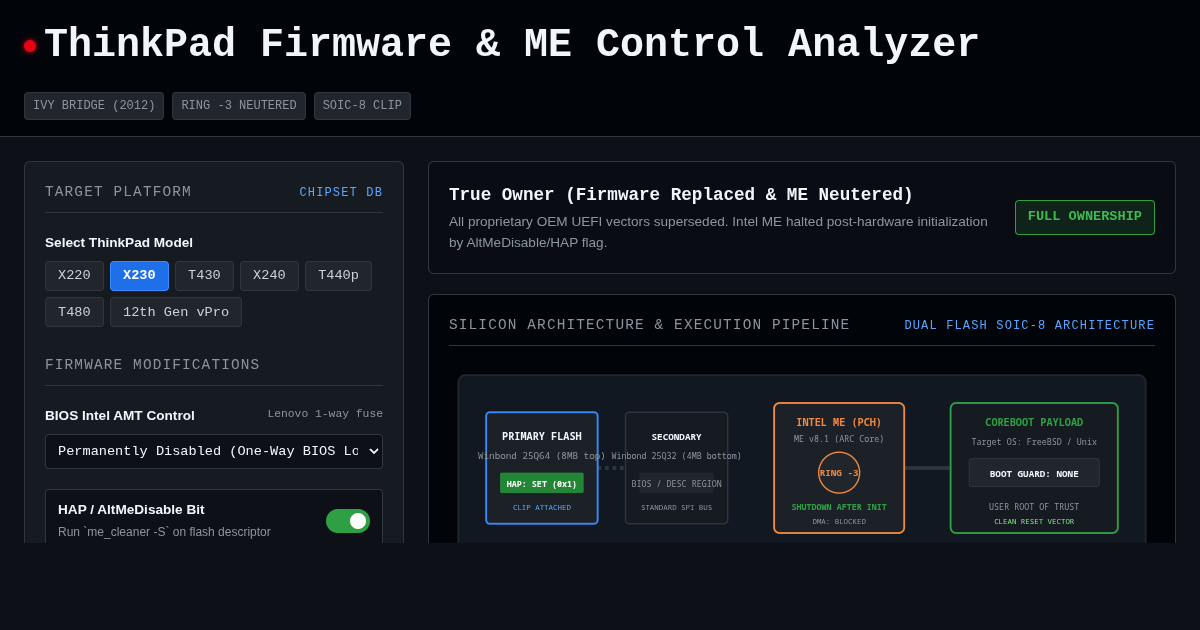Click the BIOS / DESC REGION label
The width and height of the screenshot is (1200, 630).
[x=677, y=484]
